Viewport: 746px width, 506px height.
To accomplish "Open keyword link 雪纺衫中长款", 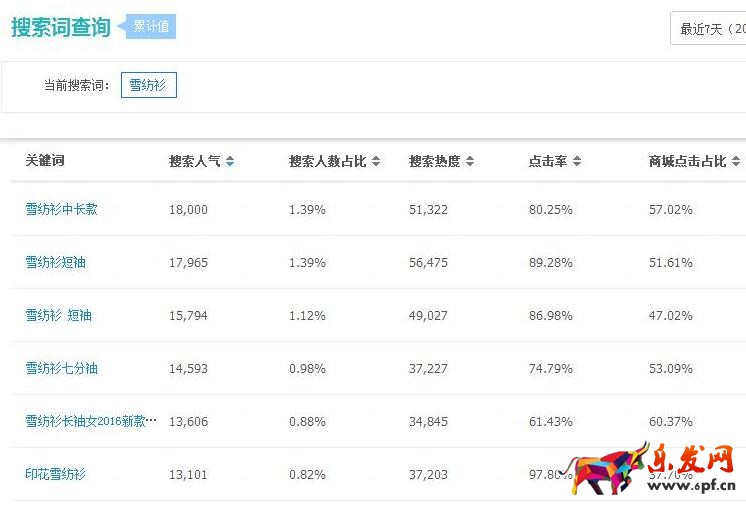I will (x=61, y=210).
